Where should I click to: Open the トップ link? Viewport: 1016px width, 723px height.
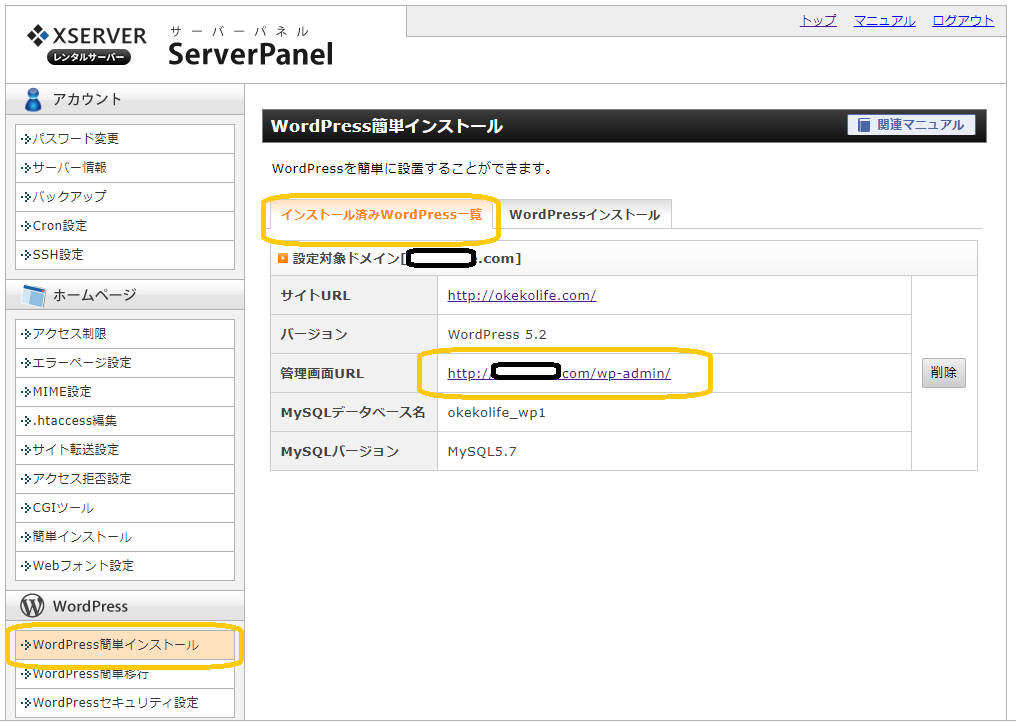pyautogui.click(x=818, y=21)
